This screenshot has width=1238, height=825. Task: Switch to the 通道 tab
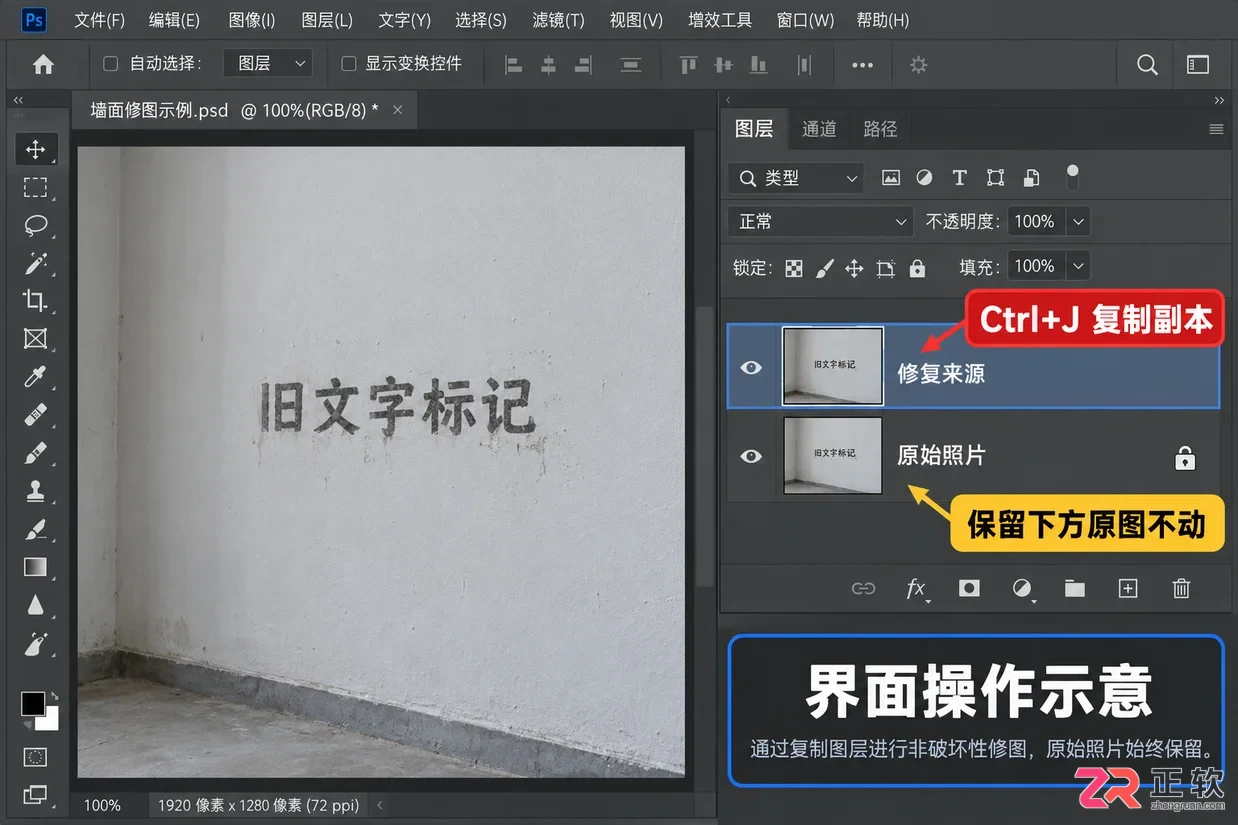819,129
